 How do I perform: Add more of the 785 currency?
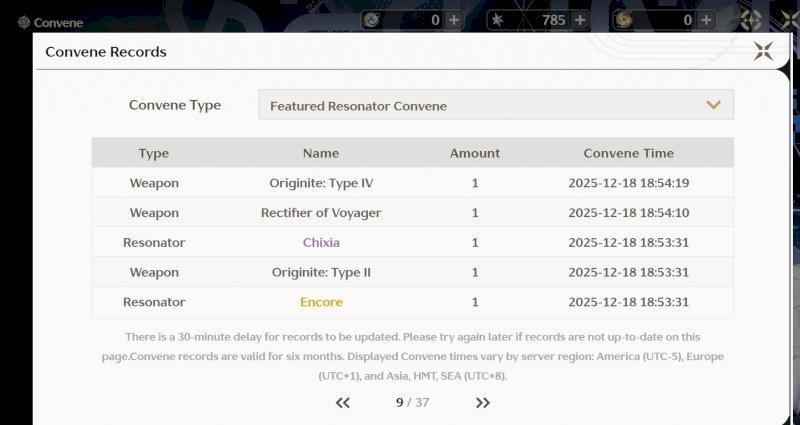(x=580, y=20)
